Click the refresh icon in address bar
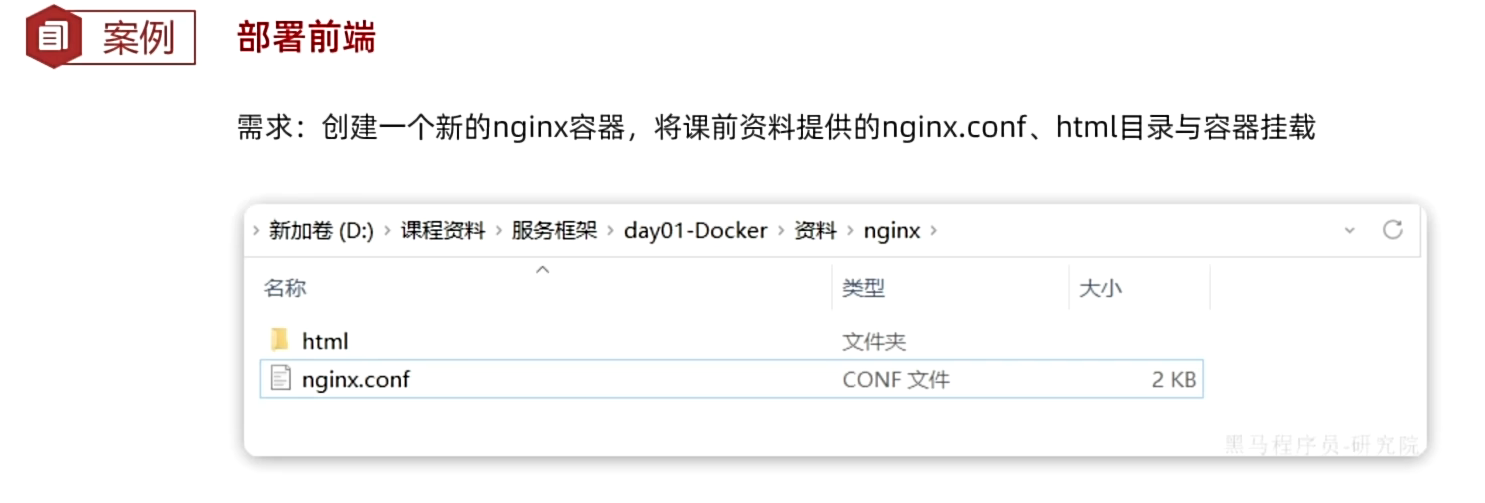The image size is (1485, 503). point(1392,230)
